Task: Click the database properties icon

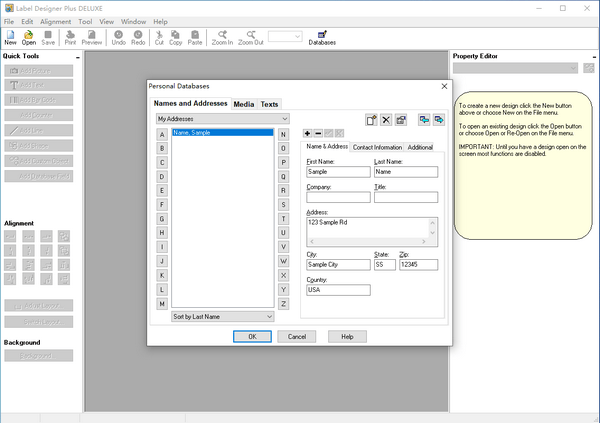Action: tap(402, 119)
